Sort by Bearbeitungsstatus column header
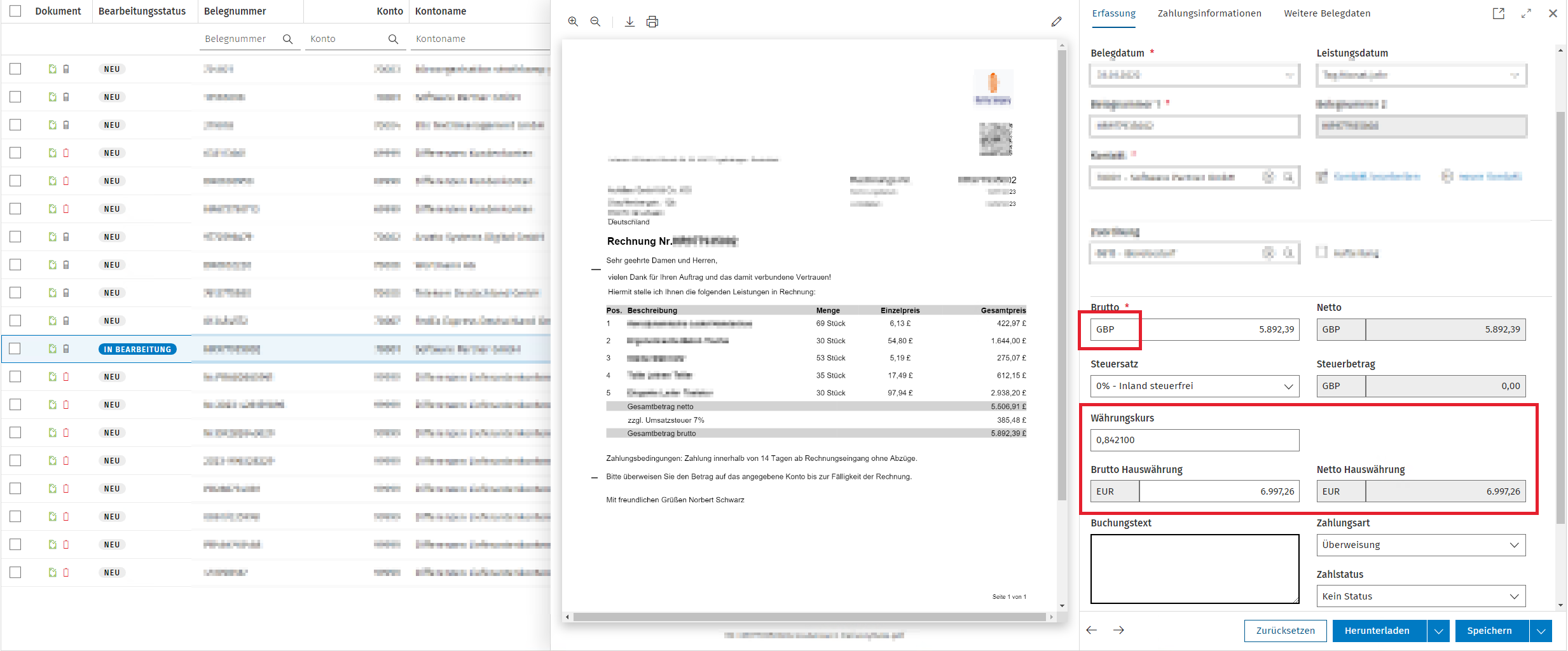1568x651 pixels. pyautogui.click(x=142, y=11)
